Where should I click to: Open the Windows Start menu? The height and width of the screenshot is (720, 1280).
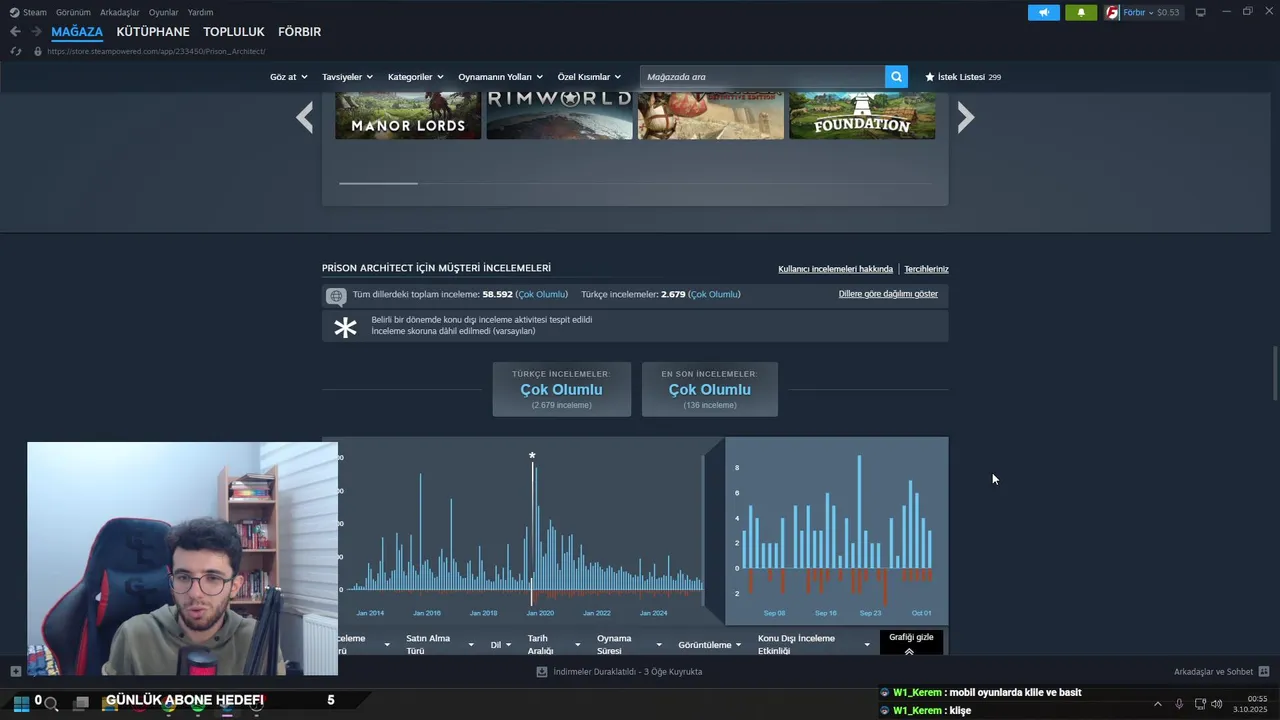tap(20, 703)
